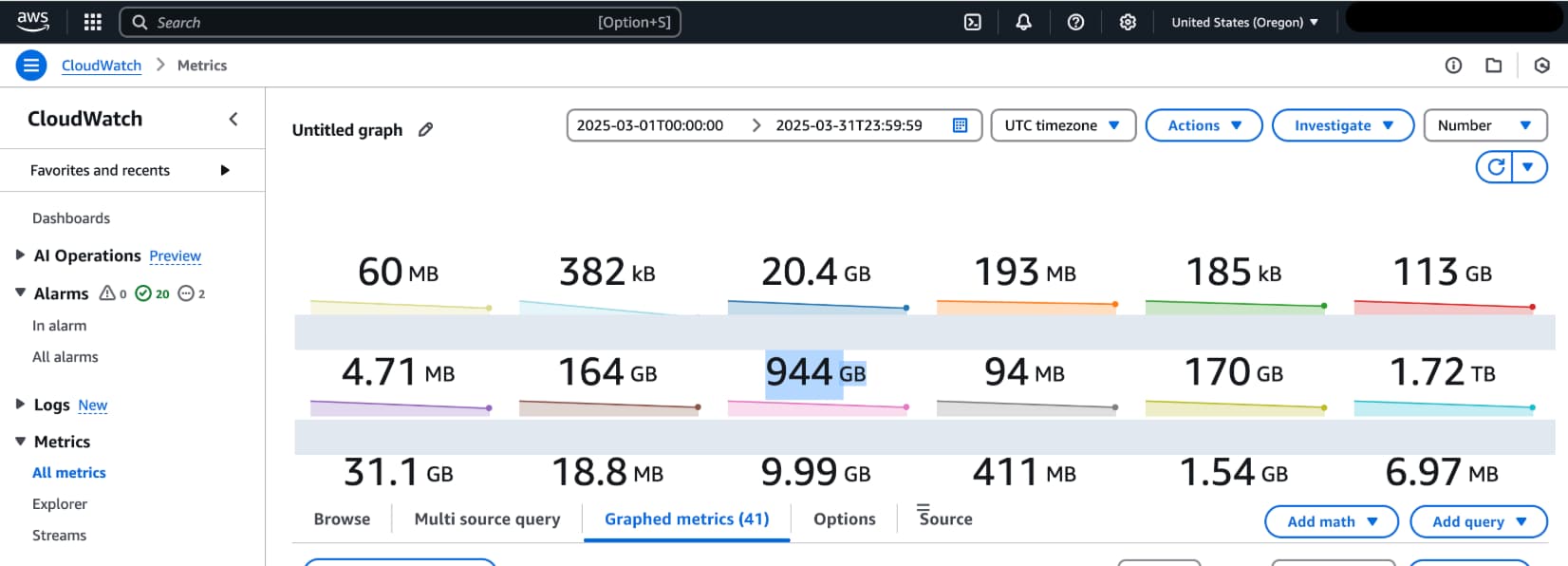Click the 193 MB metric value
The width and height of the screenshot is (1568, 566).
[1025, 273]
